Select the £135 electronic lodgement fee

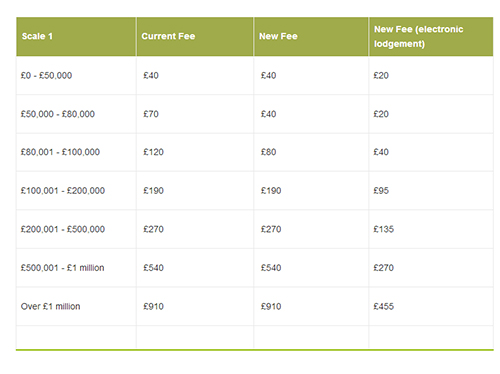click(384, 229)
